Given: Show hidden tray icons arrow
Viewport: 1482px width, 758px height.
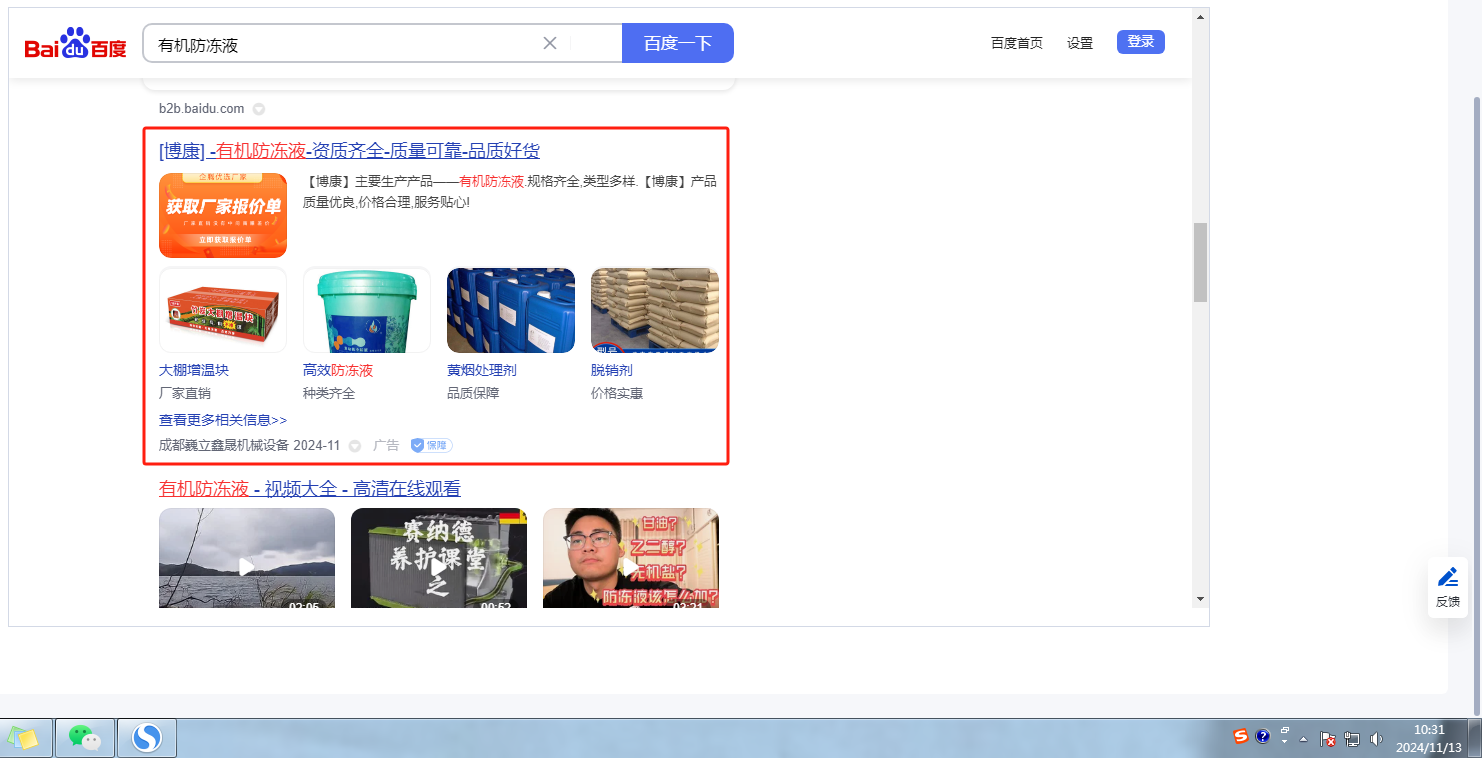Looking at the screenshot, I should tap(1303, 740).
